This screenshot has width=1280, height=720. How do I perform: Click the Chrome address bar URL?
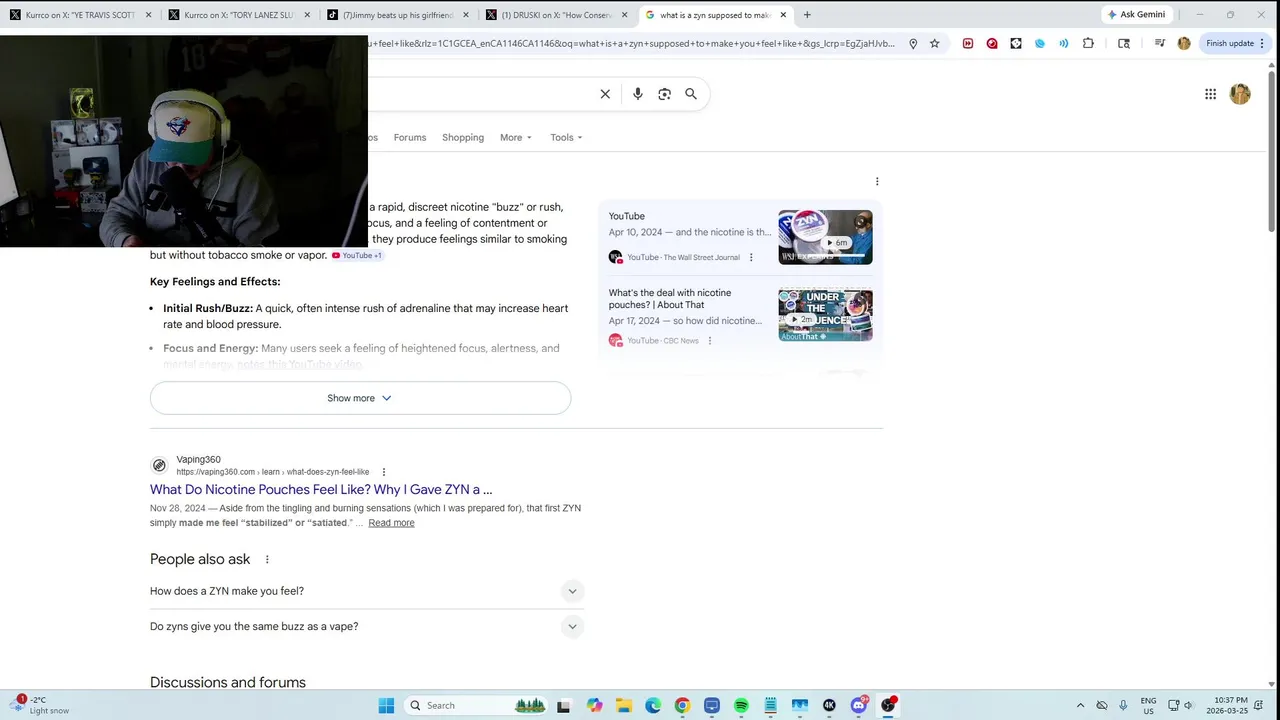coord(632,44)
